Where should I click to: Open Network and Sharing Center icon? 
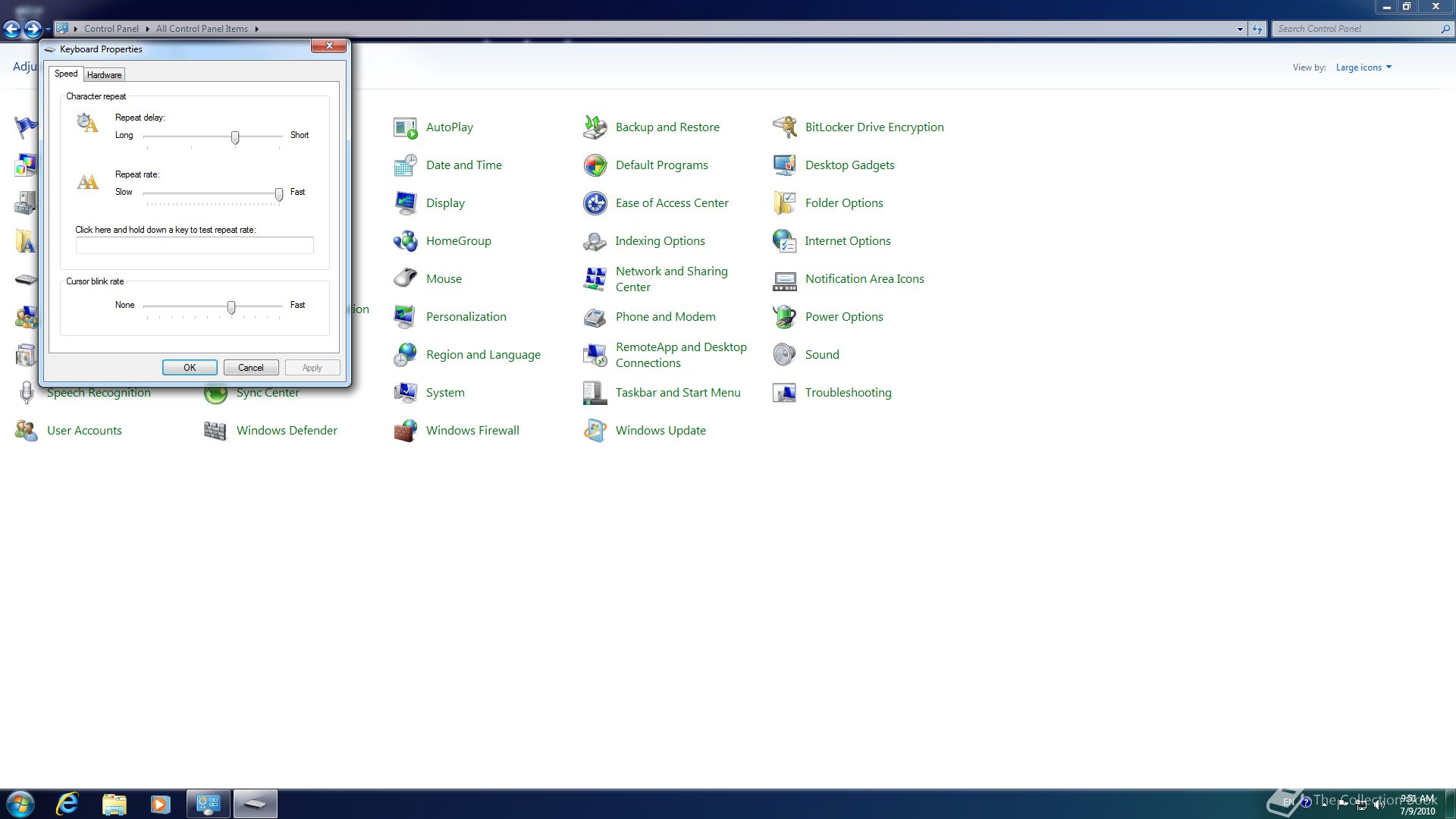click(595, 279)
